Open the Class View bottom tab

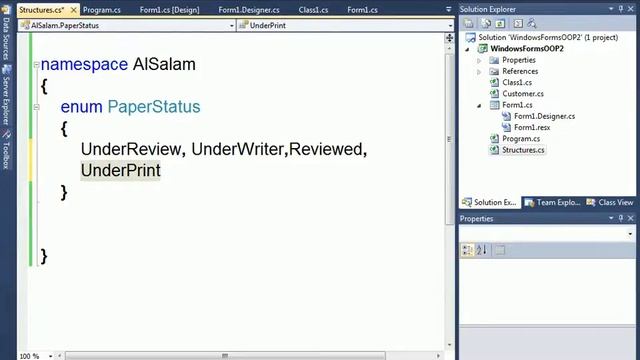click(610, 202)
